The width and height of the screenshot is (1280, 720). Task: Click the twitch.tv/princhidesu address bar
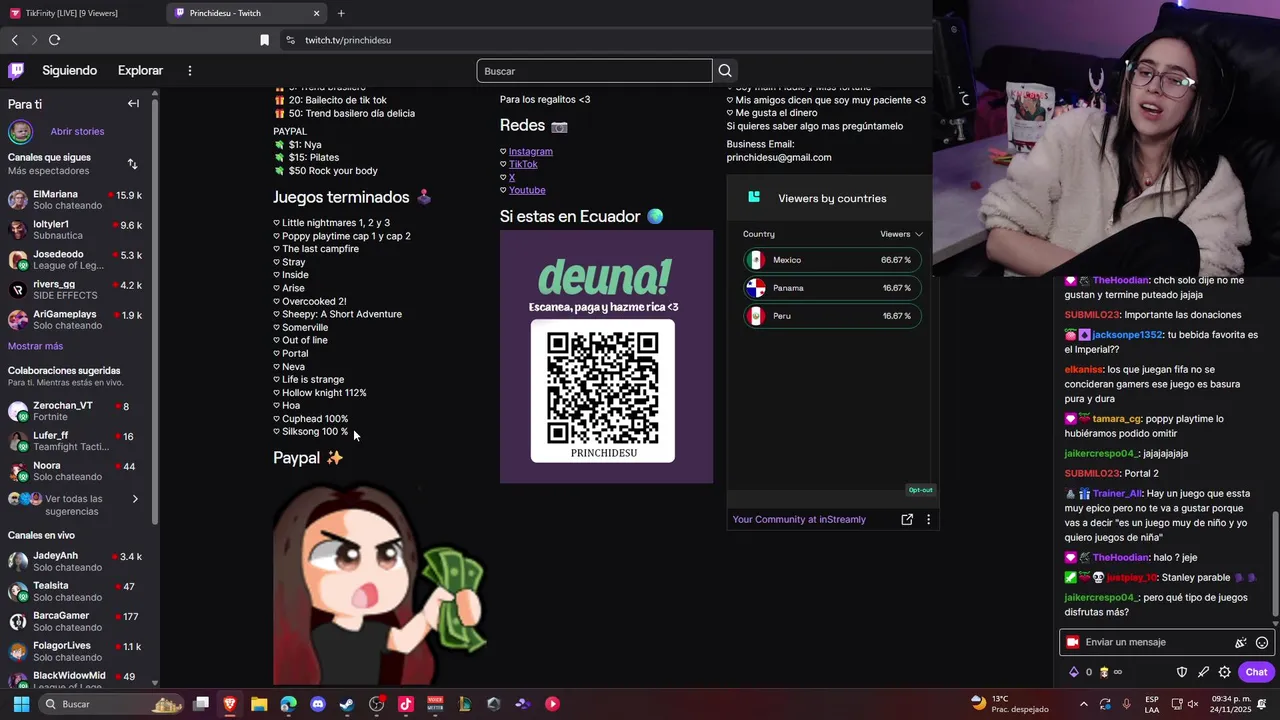pos(348,40)
